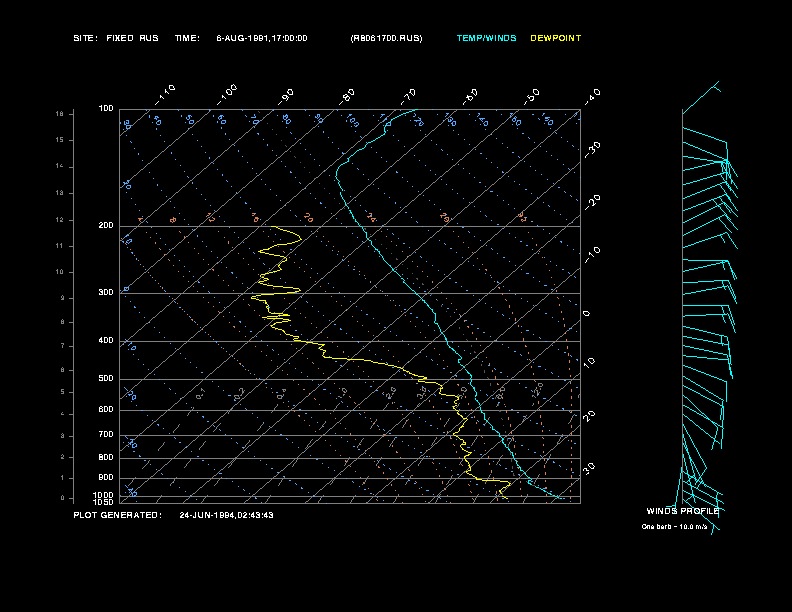Click the (R9061700.RUS) file name
792x612 pixels.
click(x=386, y=38)
